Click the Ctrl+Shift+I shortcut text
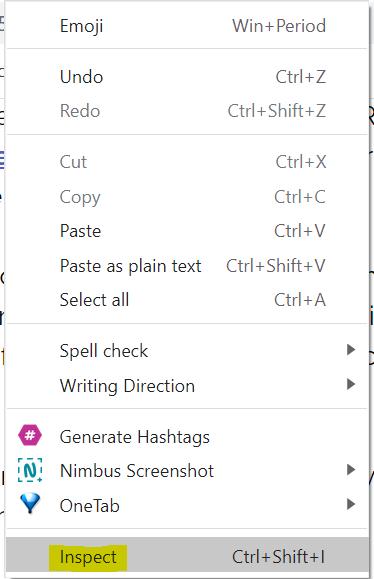374x579 pixels. coord(279,557)
